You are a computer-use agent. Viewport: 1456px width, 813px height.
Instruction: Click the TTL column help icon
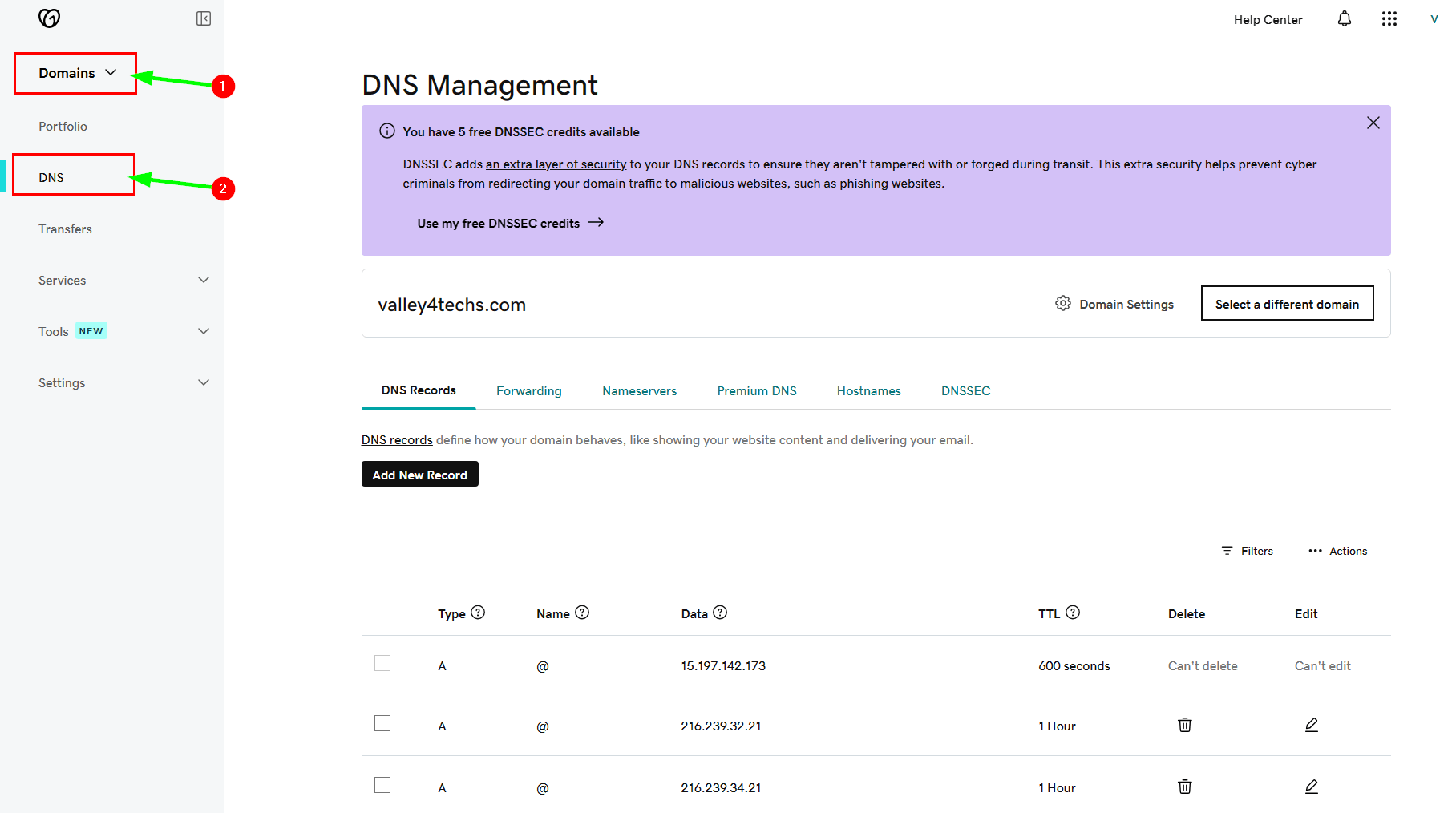[1073, 613]
